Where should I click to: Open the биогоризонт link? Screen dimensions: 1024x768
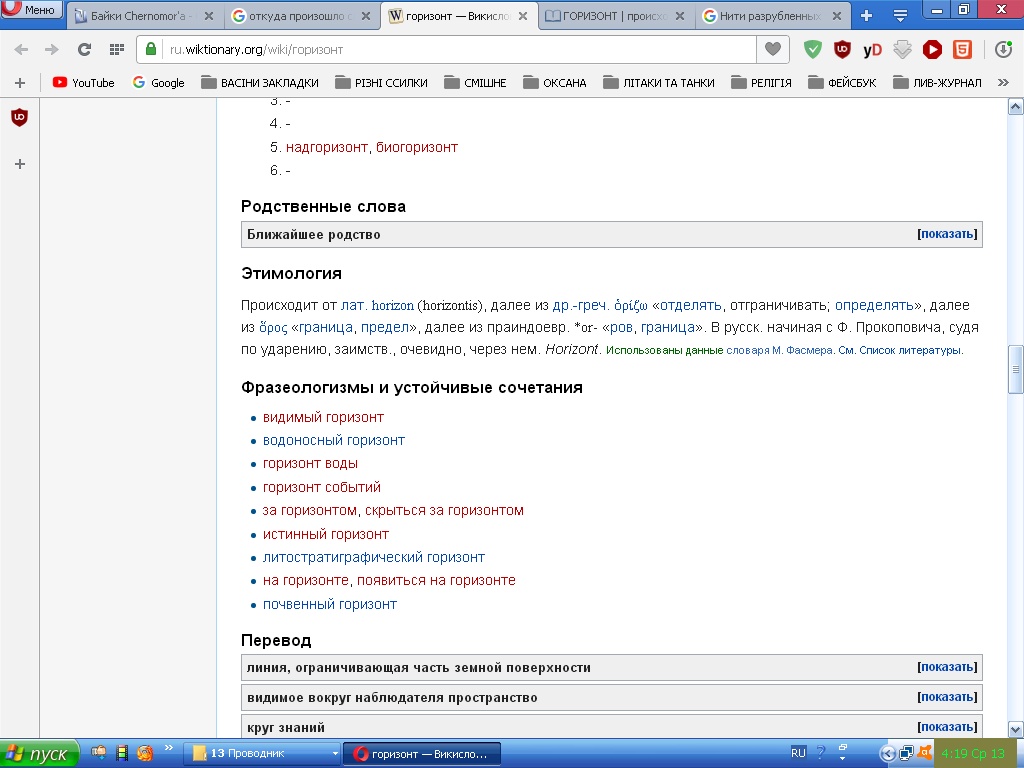coord(417,148)
